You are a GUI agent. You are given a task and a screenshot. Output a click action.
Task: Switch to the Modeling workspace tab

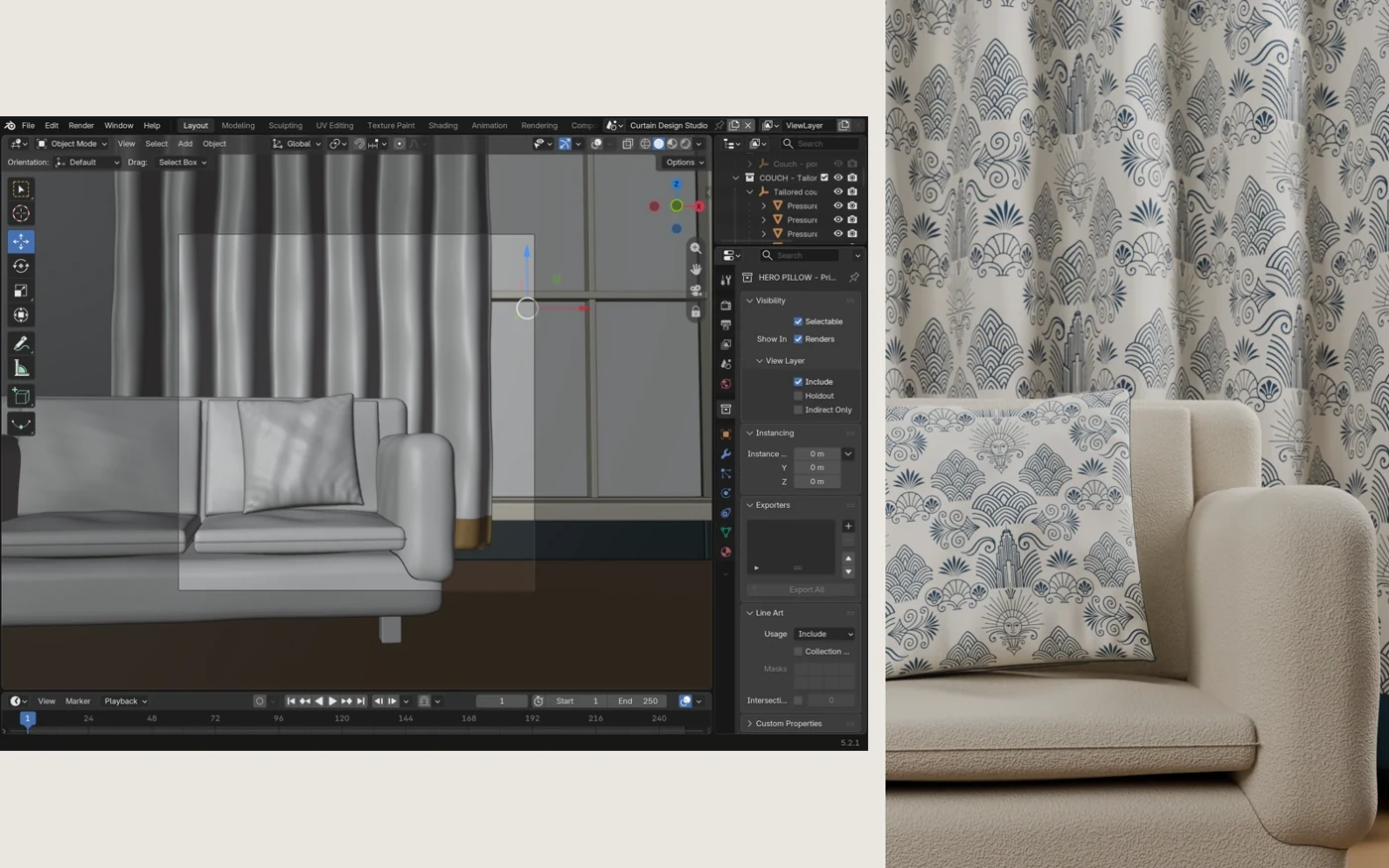click(x=238, y=126)
